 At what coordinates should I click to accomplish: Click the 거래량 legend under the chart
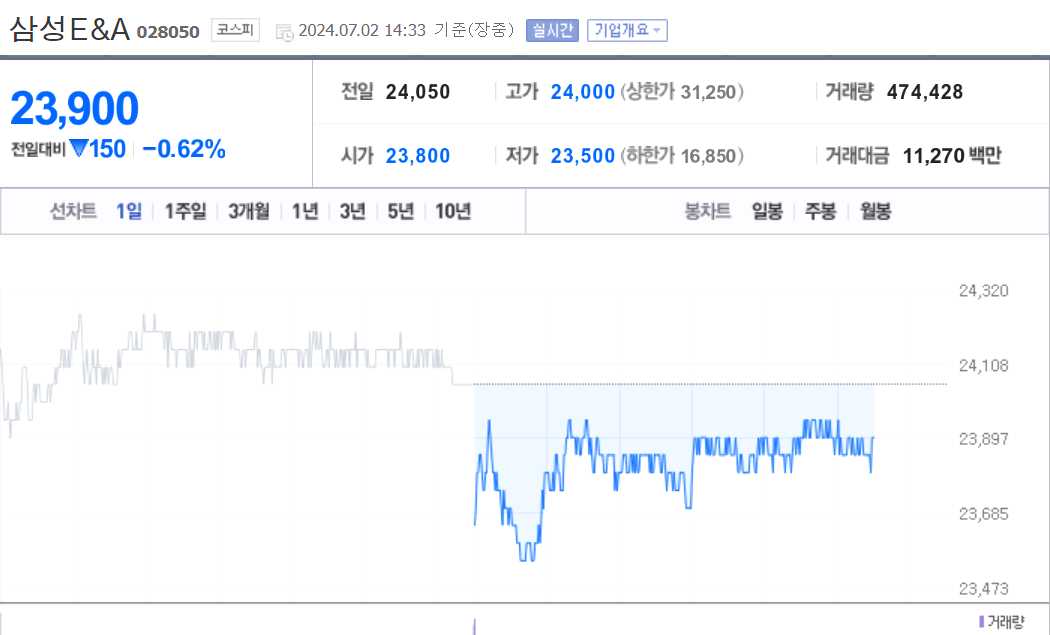coord(1002,622)
